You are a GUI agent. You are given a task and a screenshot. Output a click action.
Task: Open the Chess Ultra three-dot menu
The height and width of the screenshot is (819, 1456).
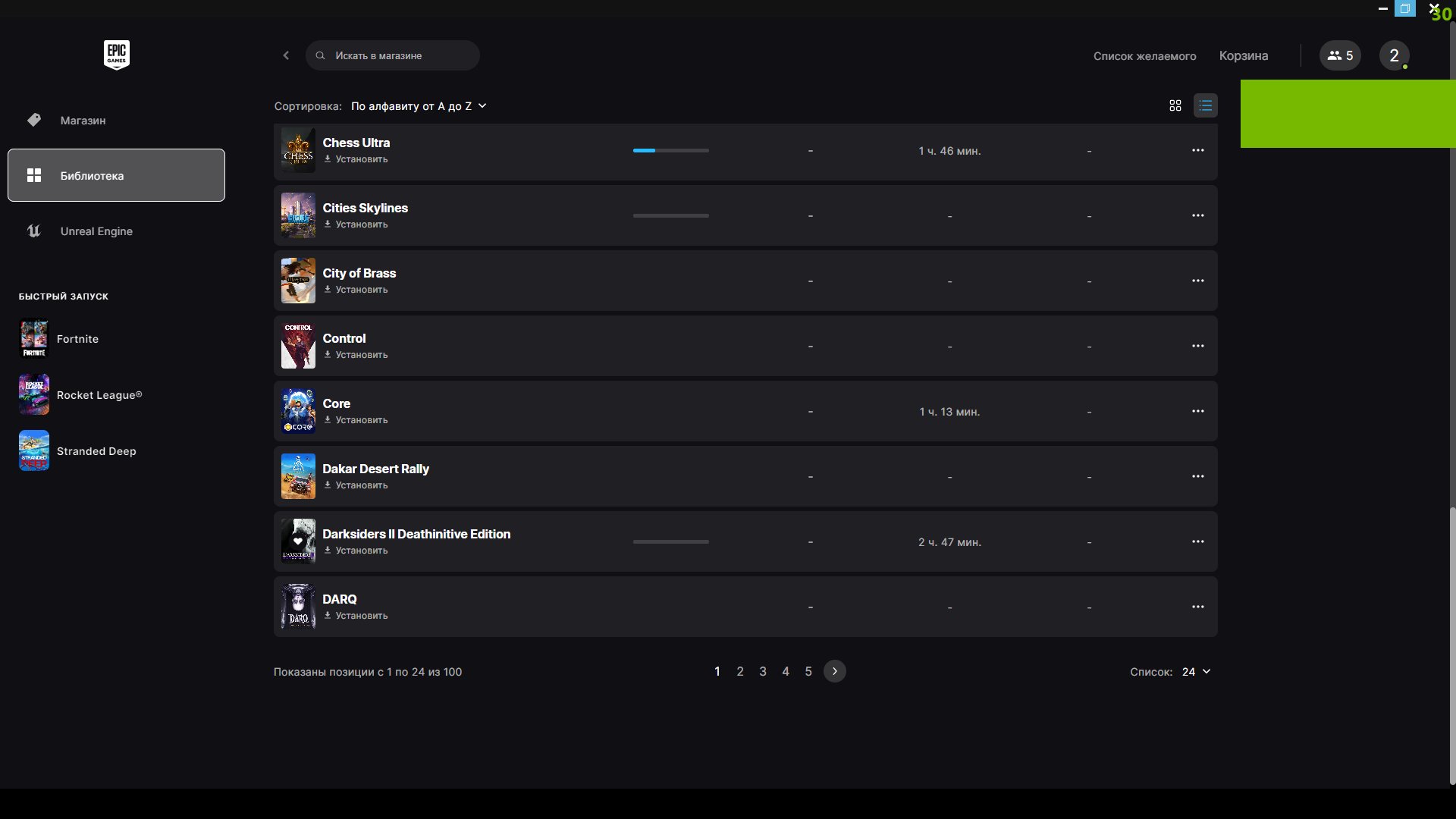pyautogui.click(x=1197, y=150)
